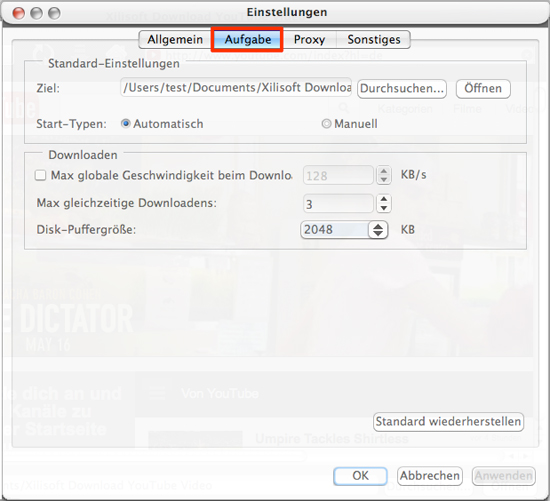Zoom the Einstellungen window
This screenshot has width=550, height=501.
tap(54, 13)
